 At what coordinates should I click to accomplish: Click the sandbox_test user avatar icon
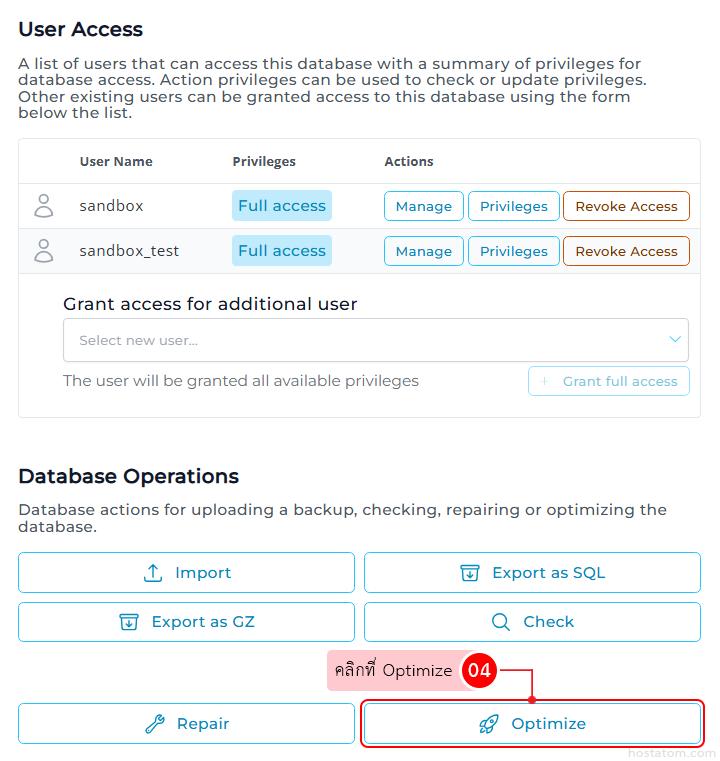[44, 251]
